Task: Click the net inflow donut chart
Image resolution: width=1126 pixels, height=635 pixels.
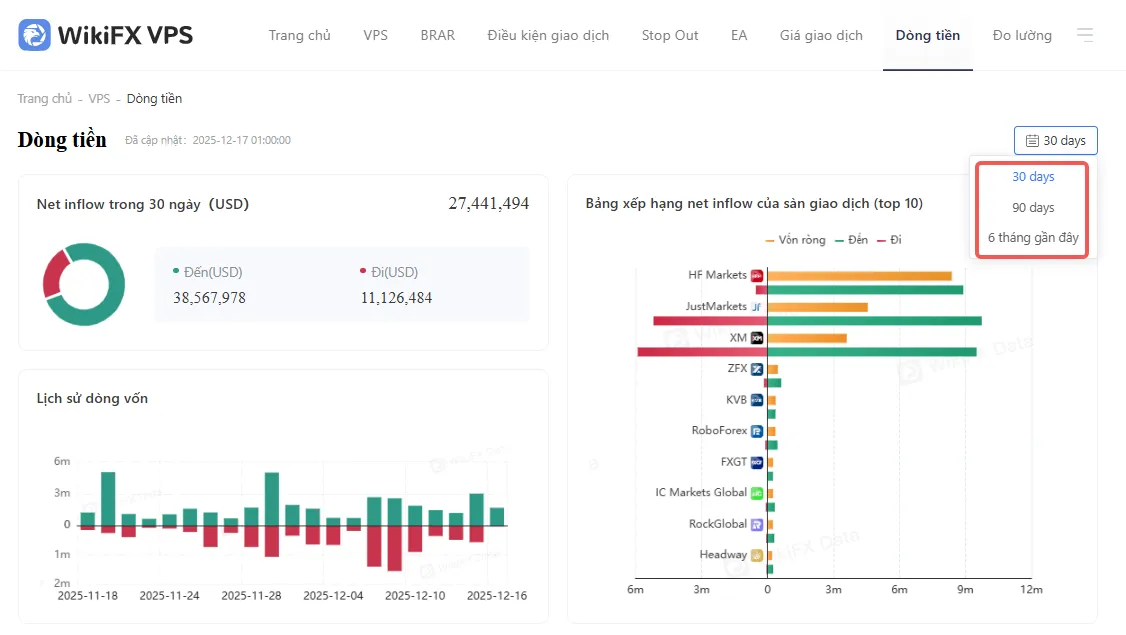Action: [x=84, y=284]
